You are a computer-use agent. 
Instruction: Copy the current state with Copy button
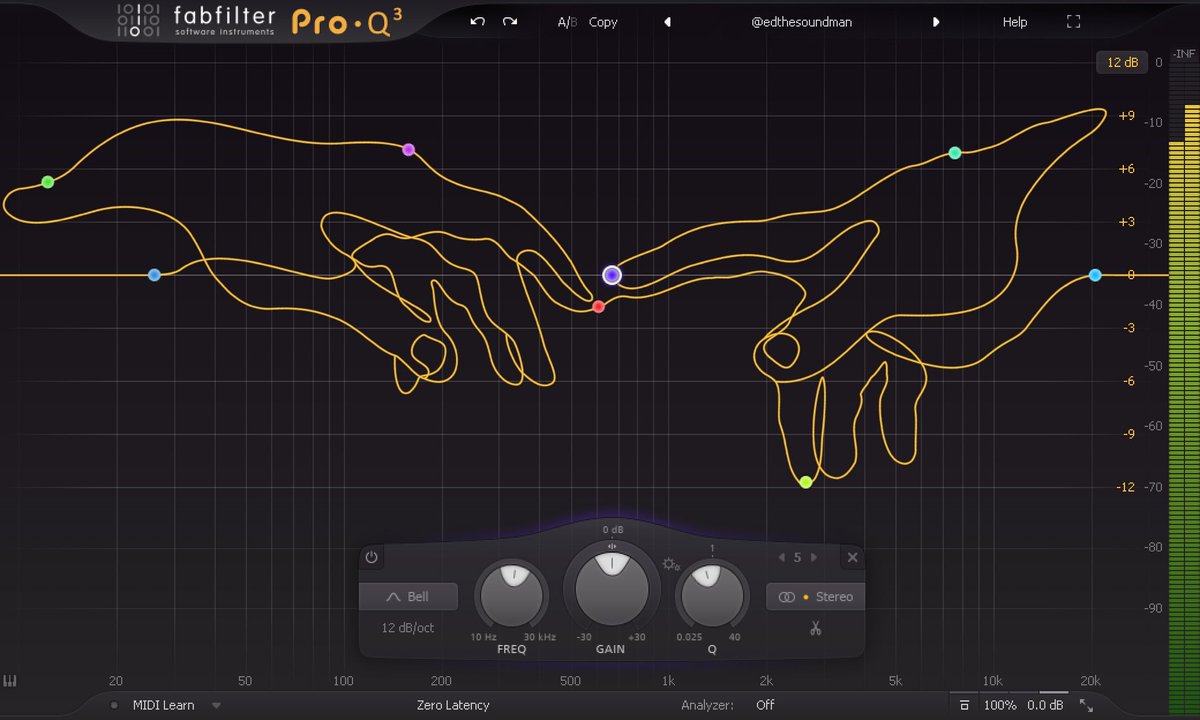(x=603, y=22)
